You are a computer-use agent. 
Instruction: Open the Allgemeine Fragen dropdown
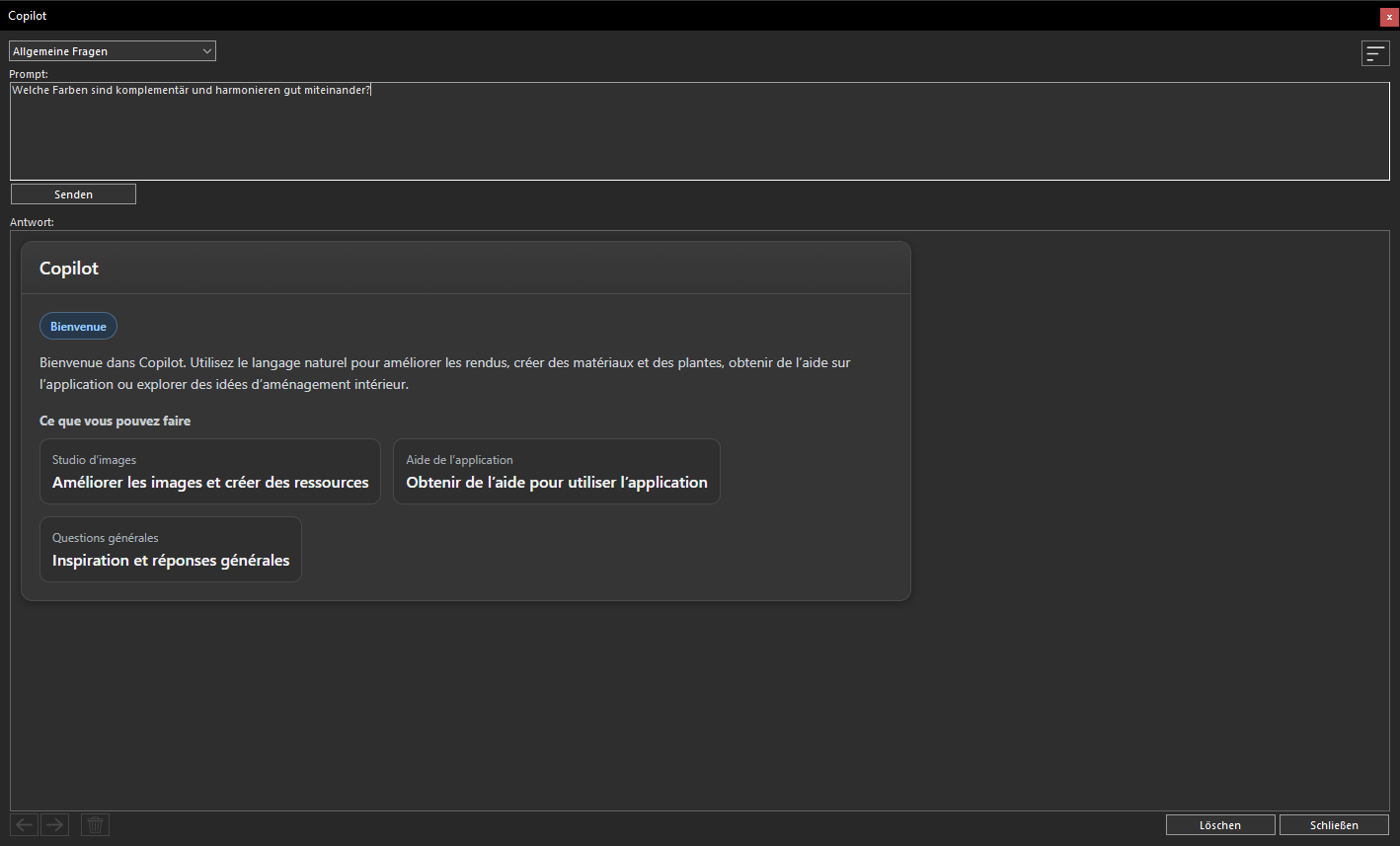tap(113, 51)
